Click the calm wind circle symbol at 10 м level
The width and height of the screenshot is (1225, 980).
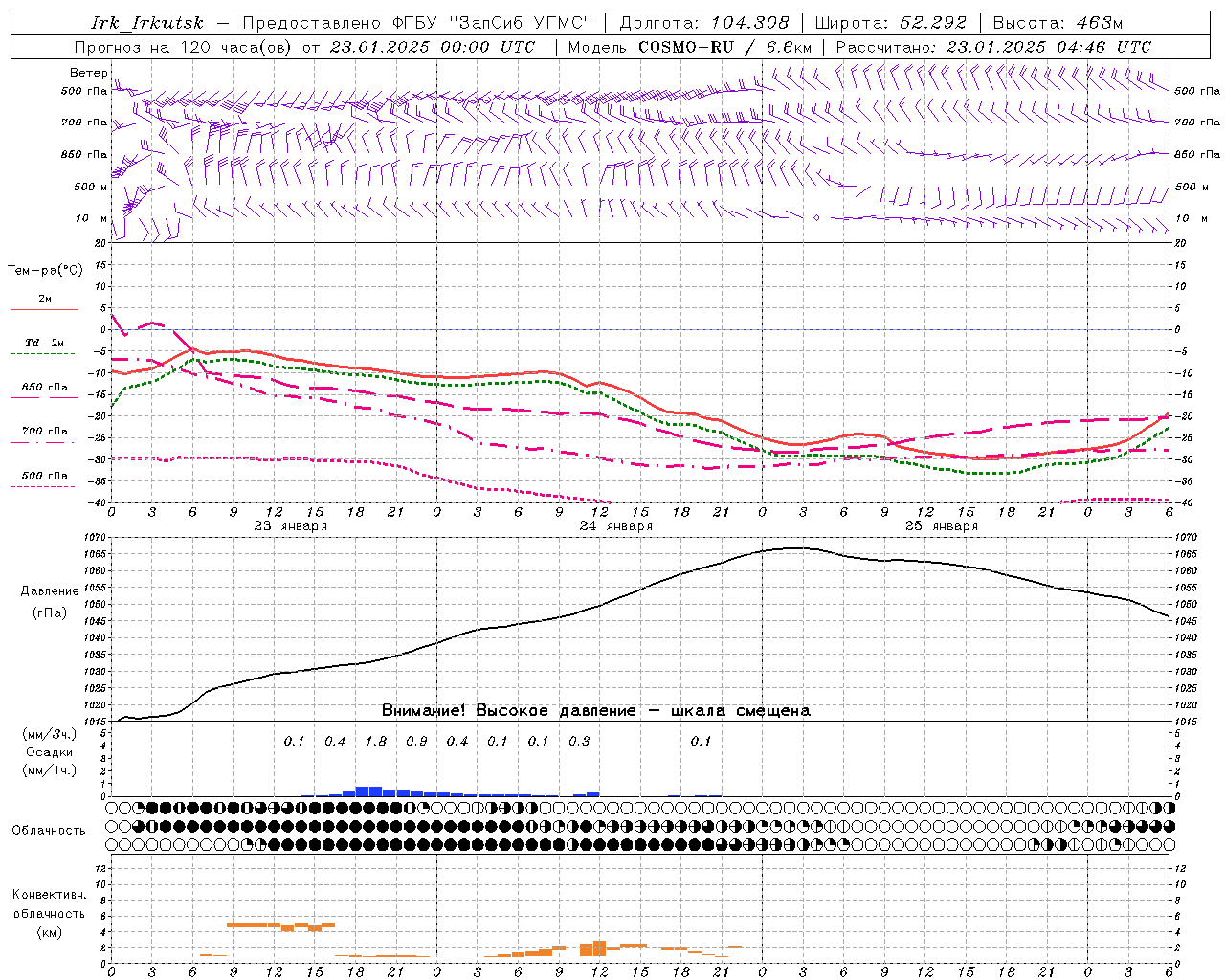pos(816,218)
